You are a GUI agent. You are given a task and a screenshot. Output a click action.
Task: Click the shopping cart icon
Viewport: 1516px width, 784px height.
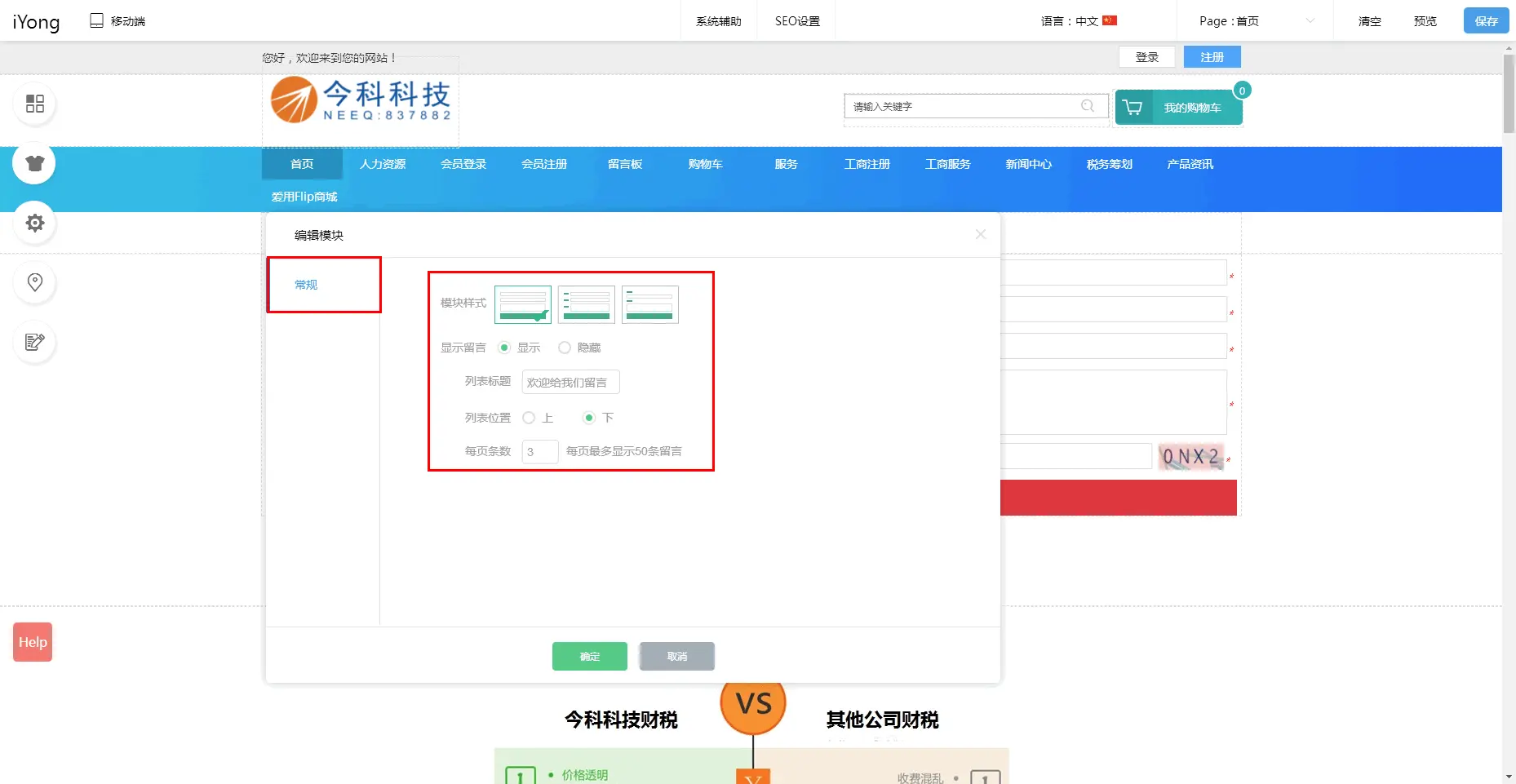(x=1133, y=108)
